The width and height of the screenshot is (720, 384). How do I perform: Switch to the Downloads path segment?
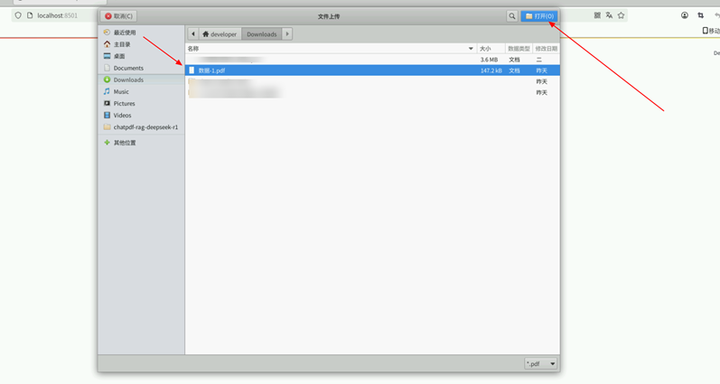(x=262, y=34)
